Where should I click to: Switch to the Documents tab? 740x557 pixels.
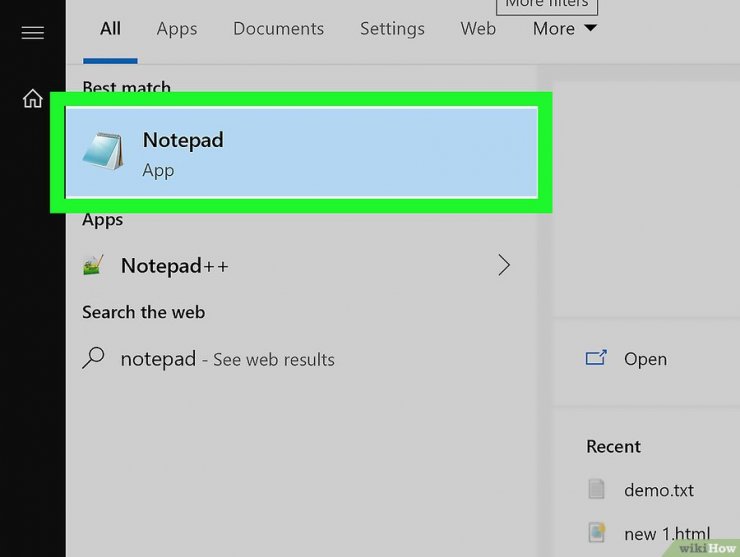278,29
